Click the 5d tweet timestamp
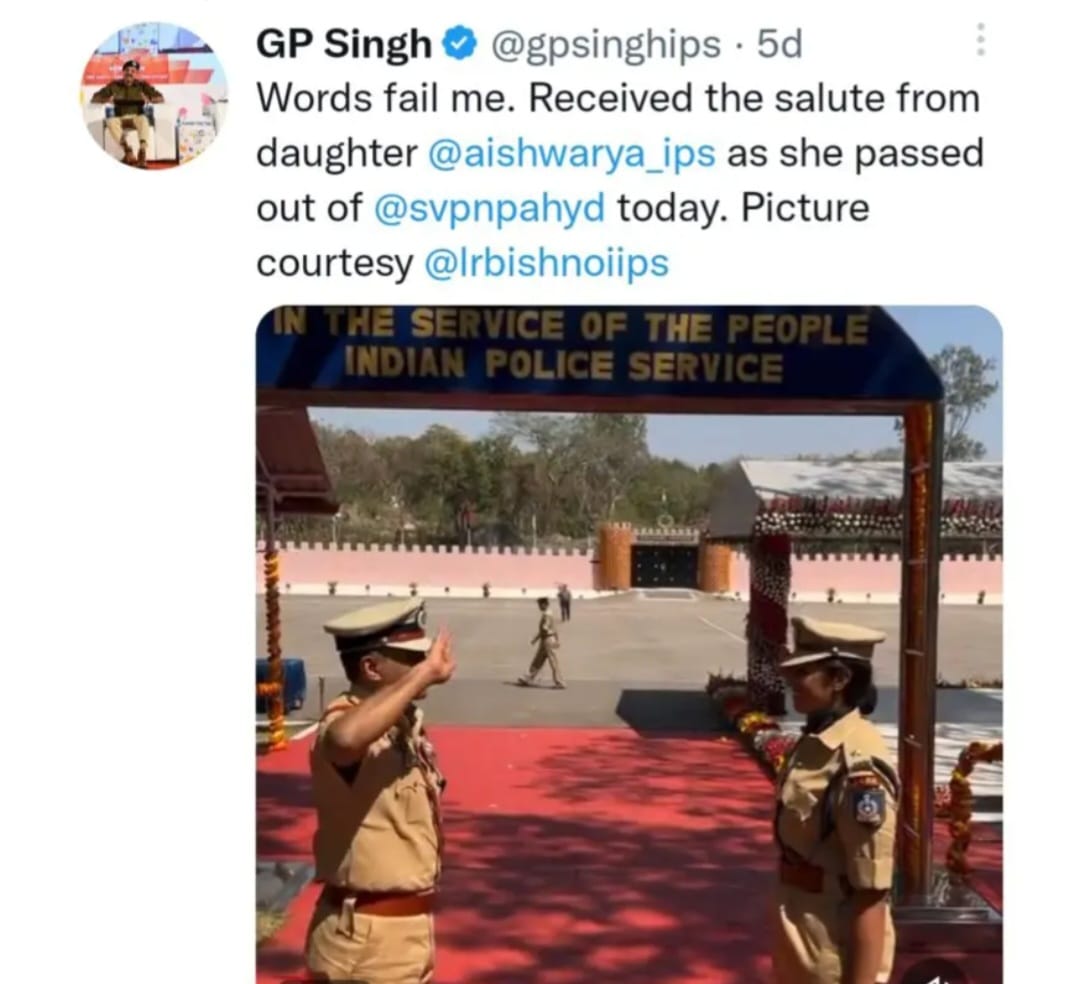This screenshot has height=984, width=1080. tap(780, 44)
